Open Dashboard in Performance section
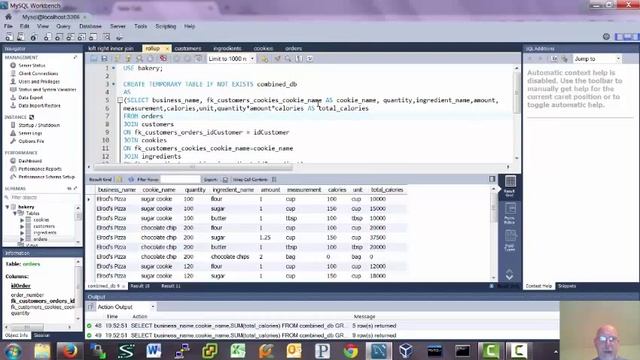Screen dimensions: 640x360 tap(30, 161)
